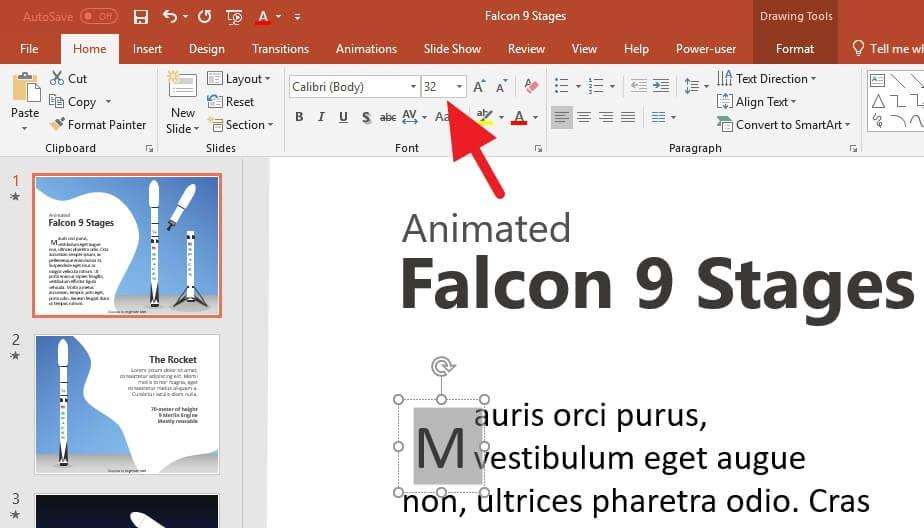Decrease font size with the smaller A icon
The height and width of the screenshot is (528, 924).
click(x=501, y=87)
